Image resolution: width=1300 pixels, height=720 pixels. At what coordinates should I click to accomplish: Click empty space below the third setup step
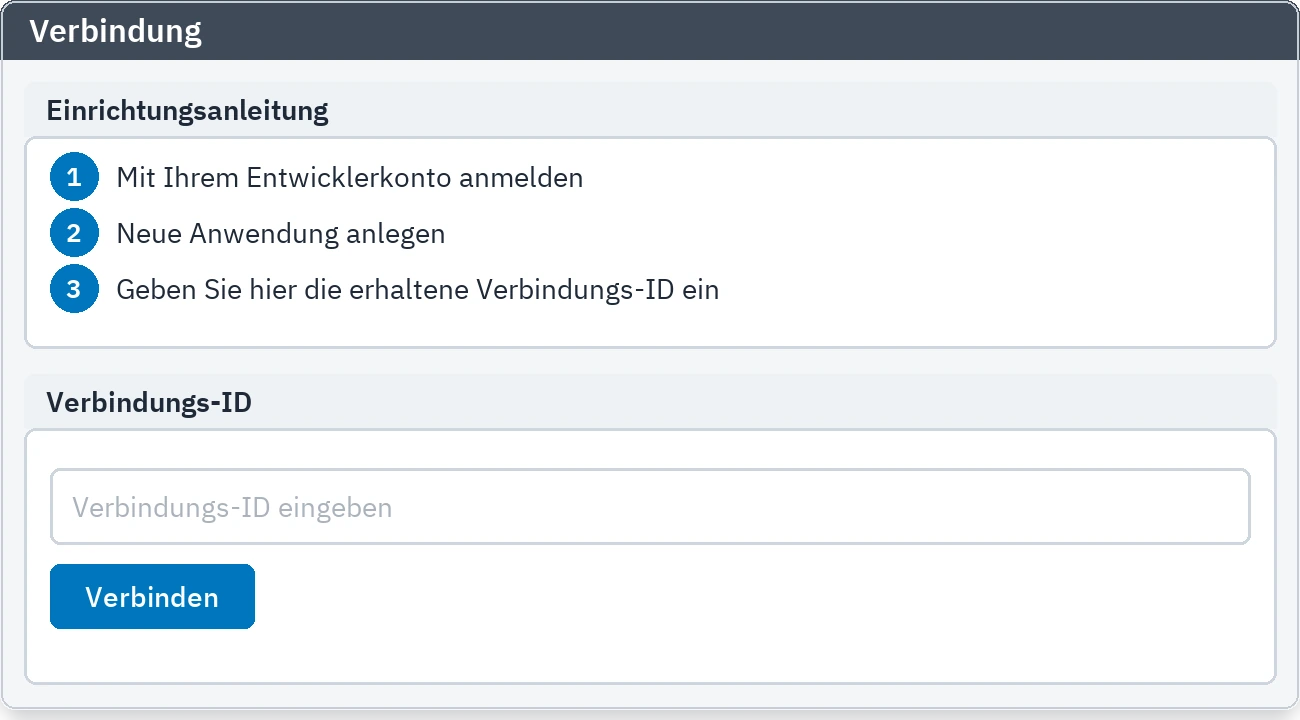(650, 331)
